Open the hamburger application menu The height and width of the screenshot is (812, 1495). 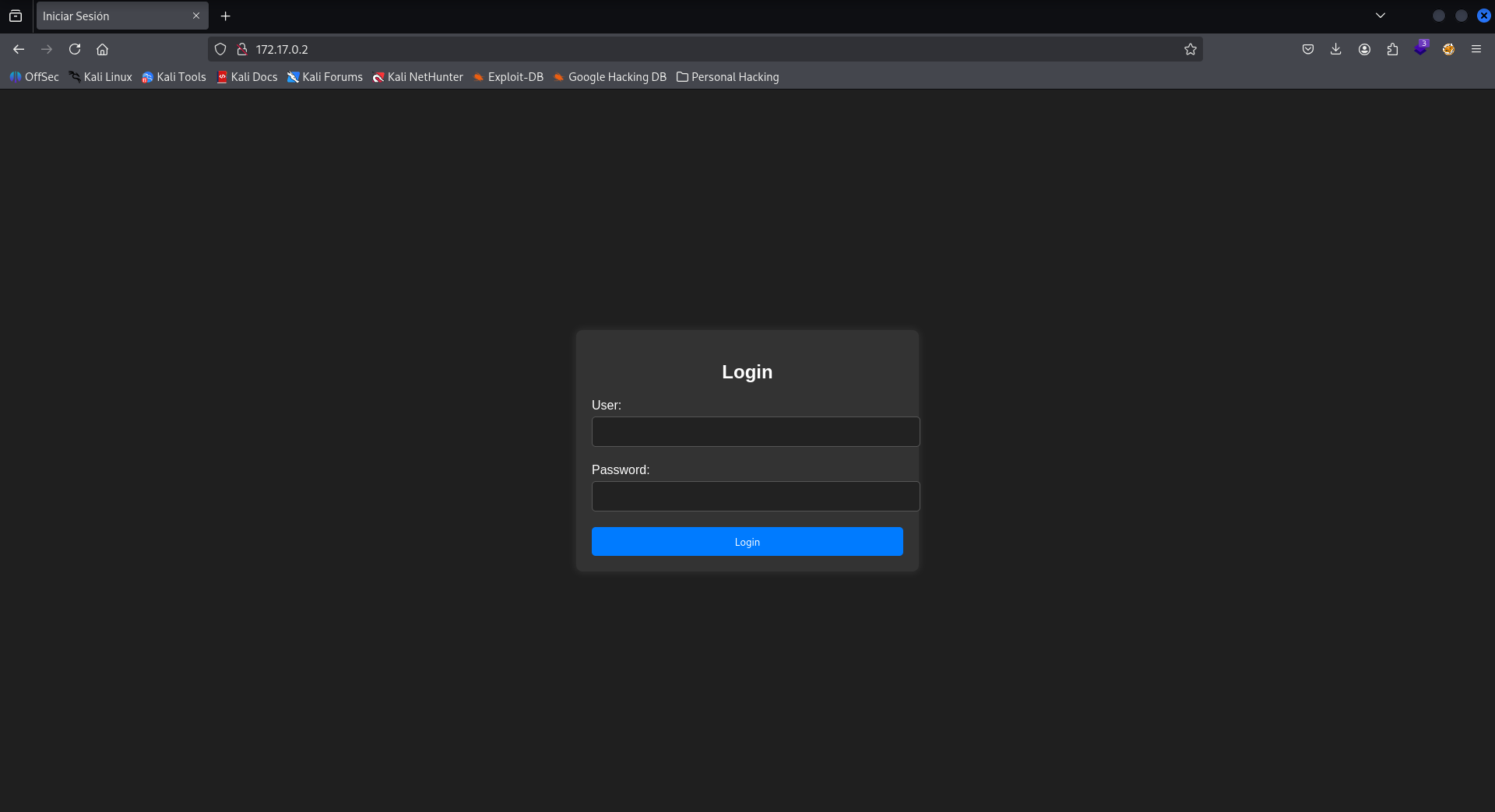[x=1476, y=48]
